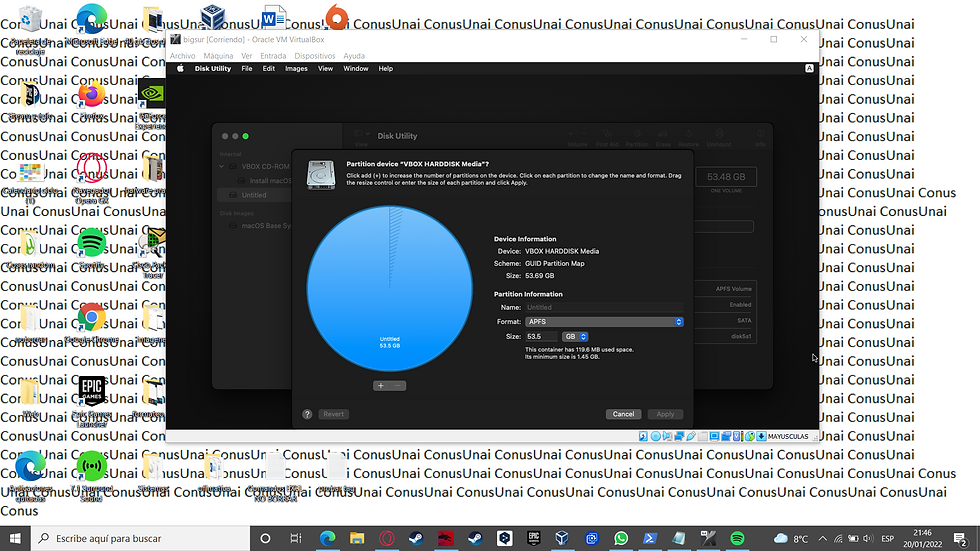The height and width of the screenshot is (551, 980).
Task: Select Install macOS volume in sidebar
Action: click(265, 181)
